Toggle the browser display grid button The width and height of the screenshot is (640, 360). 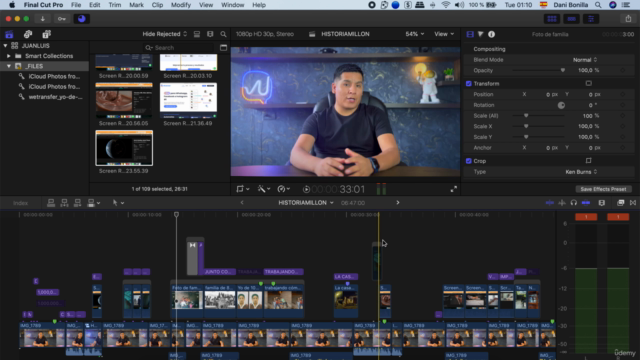pos(552,19)
